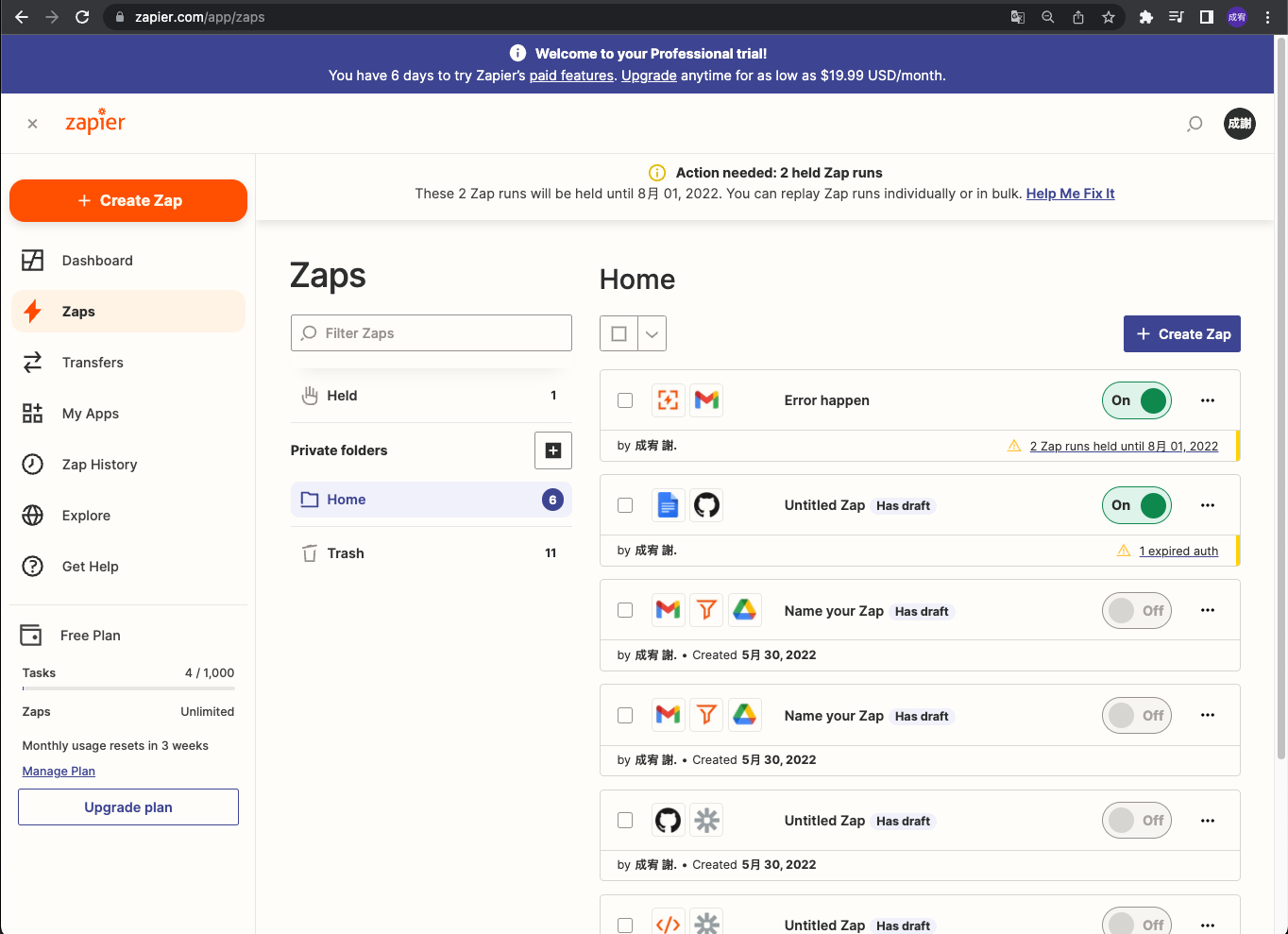Reload the page in the browser
Image resolution: width=1288 pixels, height=934 pixels.
click(x=82, y=17)
